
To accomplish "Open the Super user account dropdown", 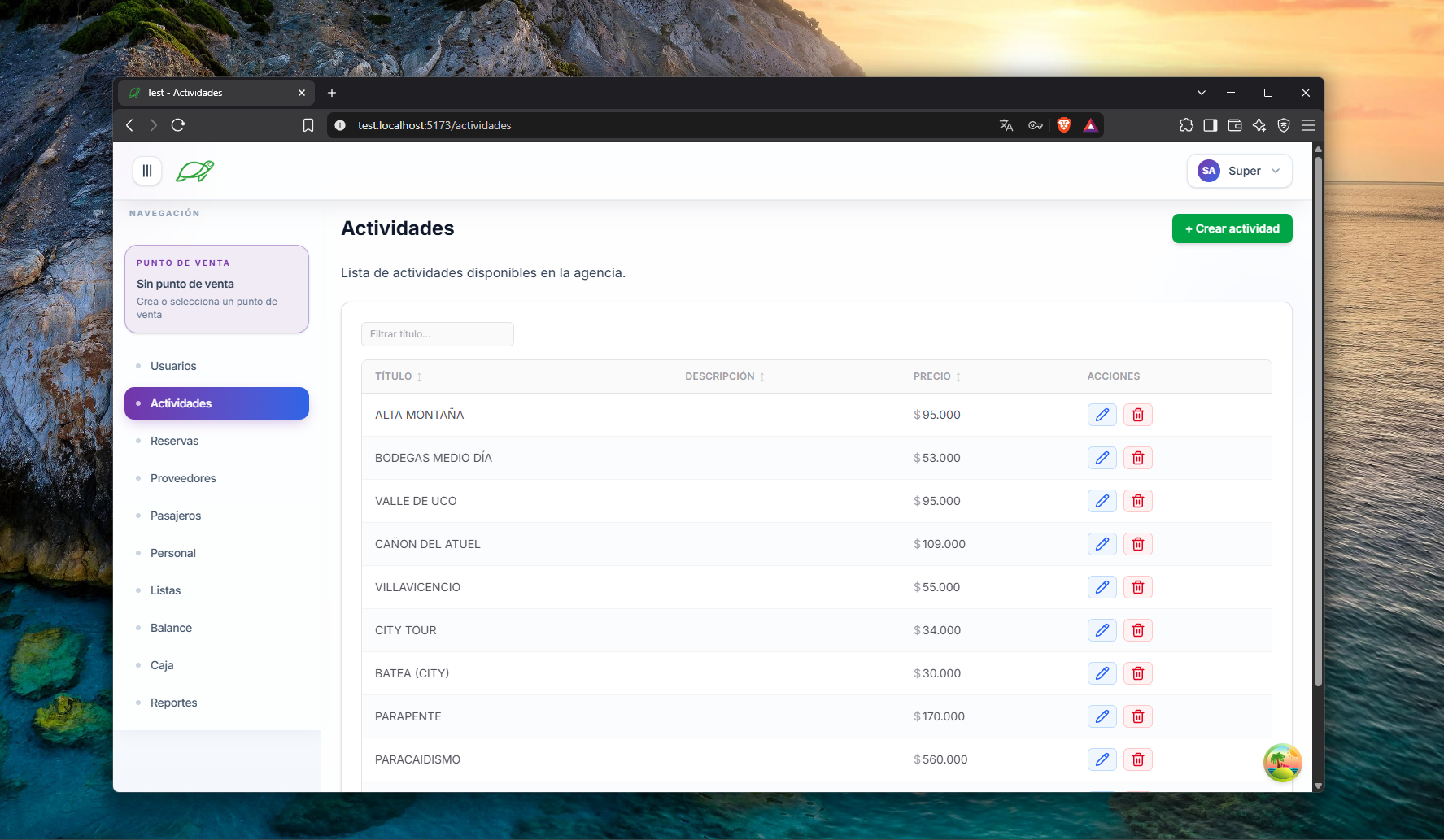I will pos(1239,171).
